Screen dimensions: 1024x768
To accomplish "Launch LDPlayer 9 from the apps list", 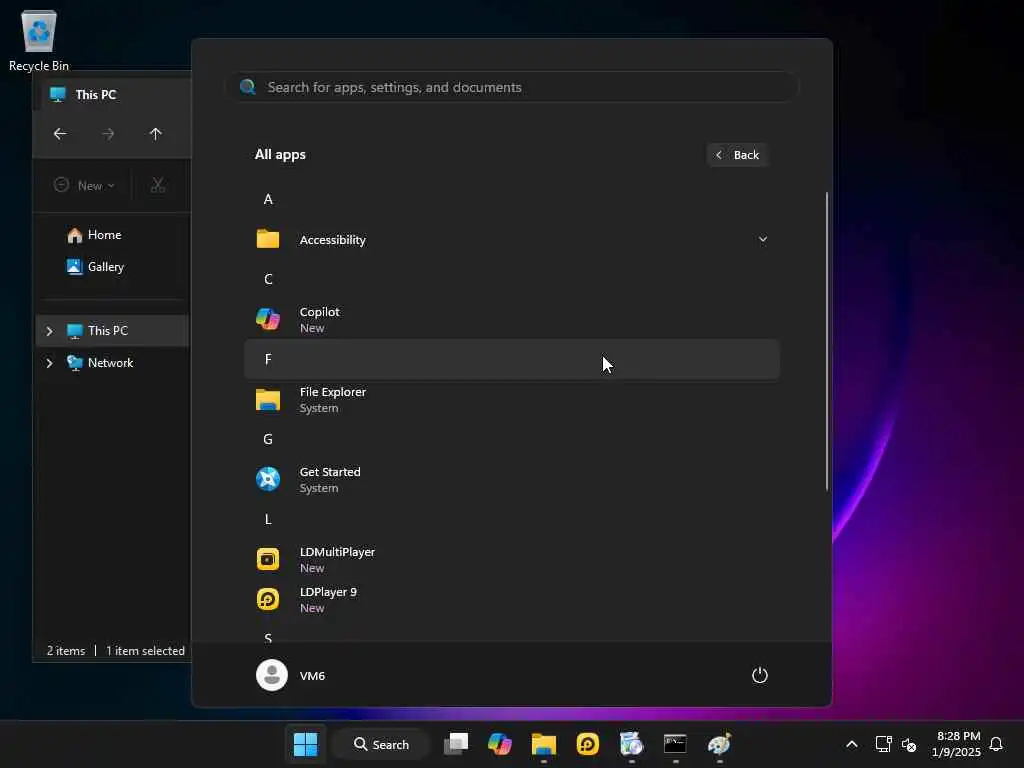I will [x=511, y=600].
